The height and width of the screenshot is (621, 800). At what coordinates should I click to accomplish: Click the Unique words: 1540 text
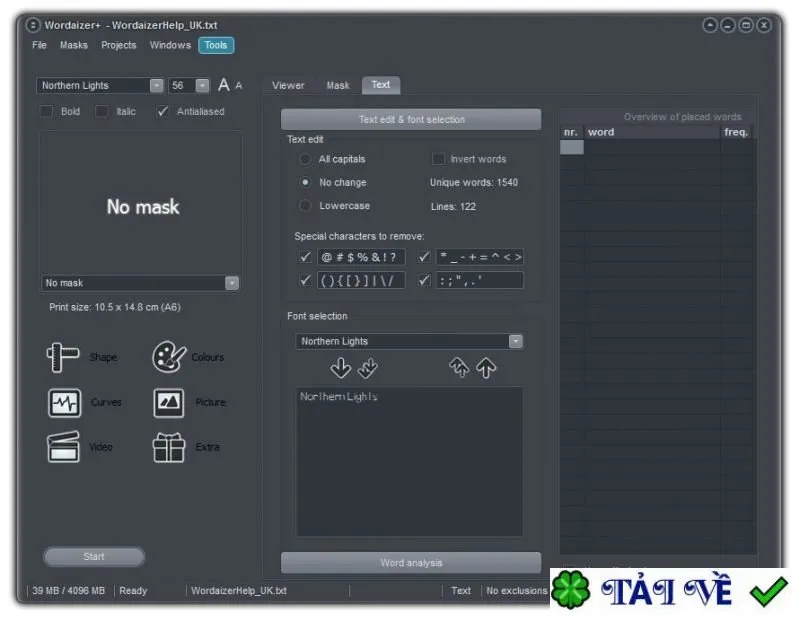click(x=473, y=182)
